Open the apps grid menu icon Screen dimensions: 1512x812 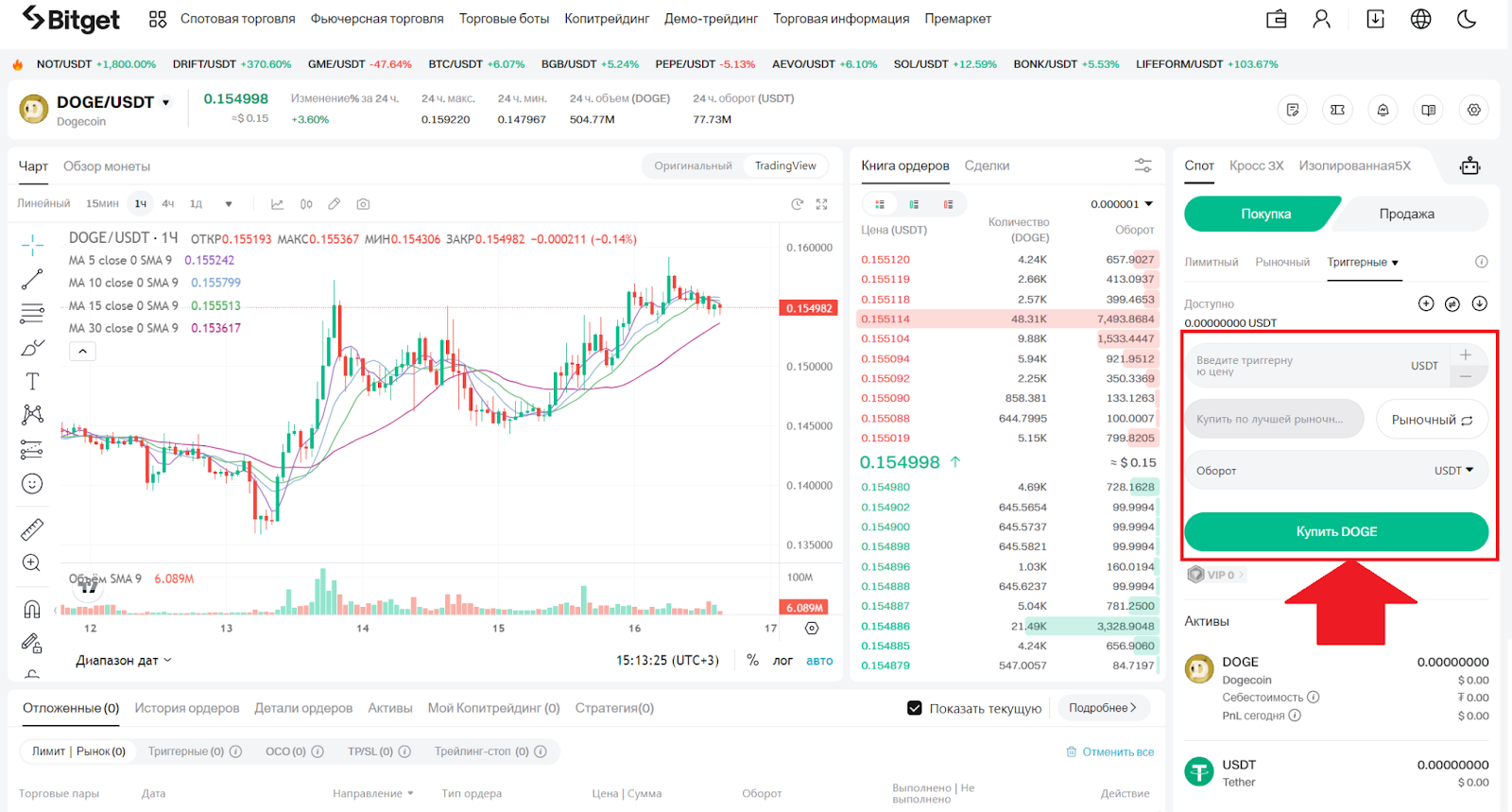(x=158, y=19)
